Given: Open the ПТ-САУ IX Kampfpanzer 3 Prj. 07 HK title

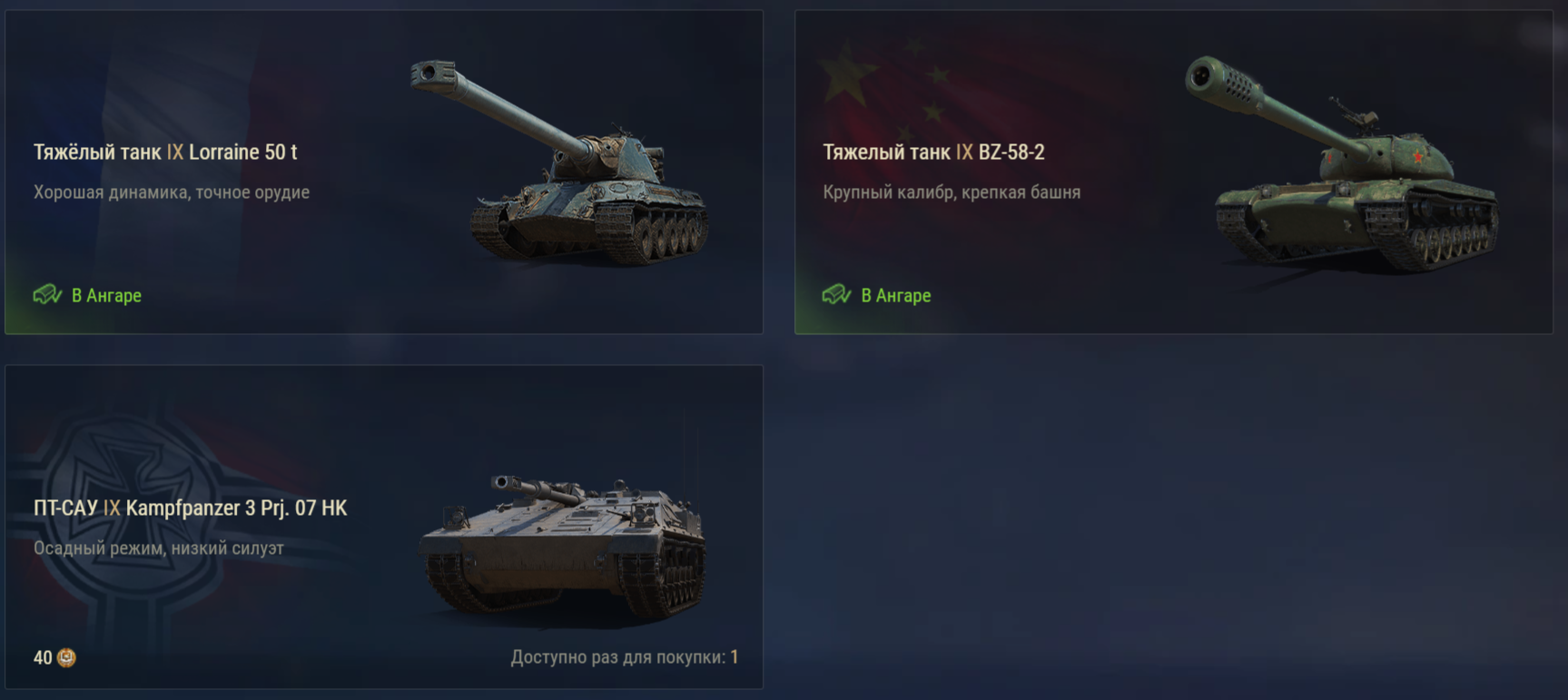Looking at the screenshot, I should 190,508.
